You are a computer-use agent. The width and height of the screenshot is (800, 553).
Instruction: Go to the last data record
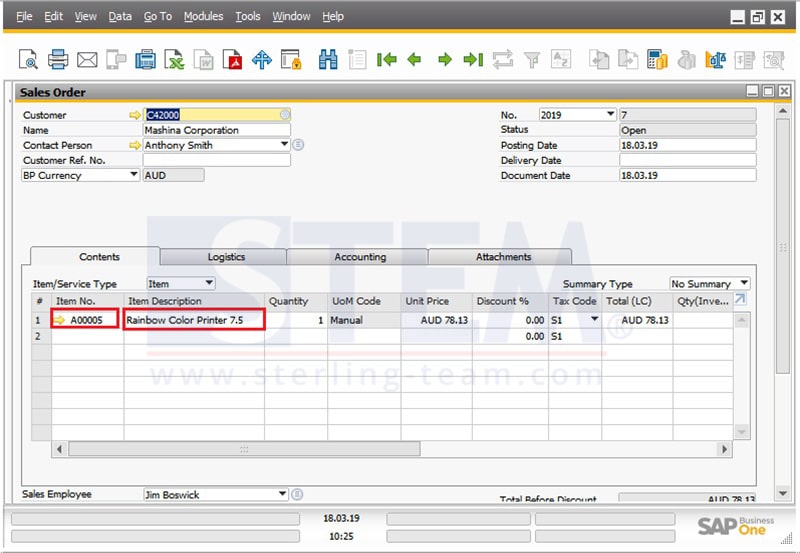[473, 60]
